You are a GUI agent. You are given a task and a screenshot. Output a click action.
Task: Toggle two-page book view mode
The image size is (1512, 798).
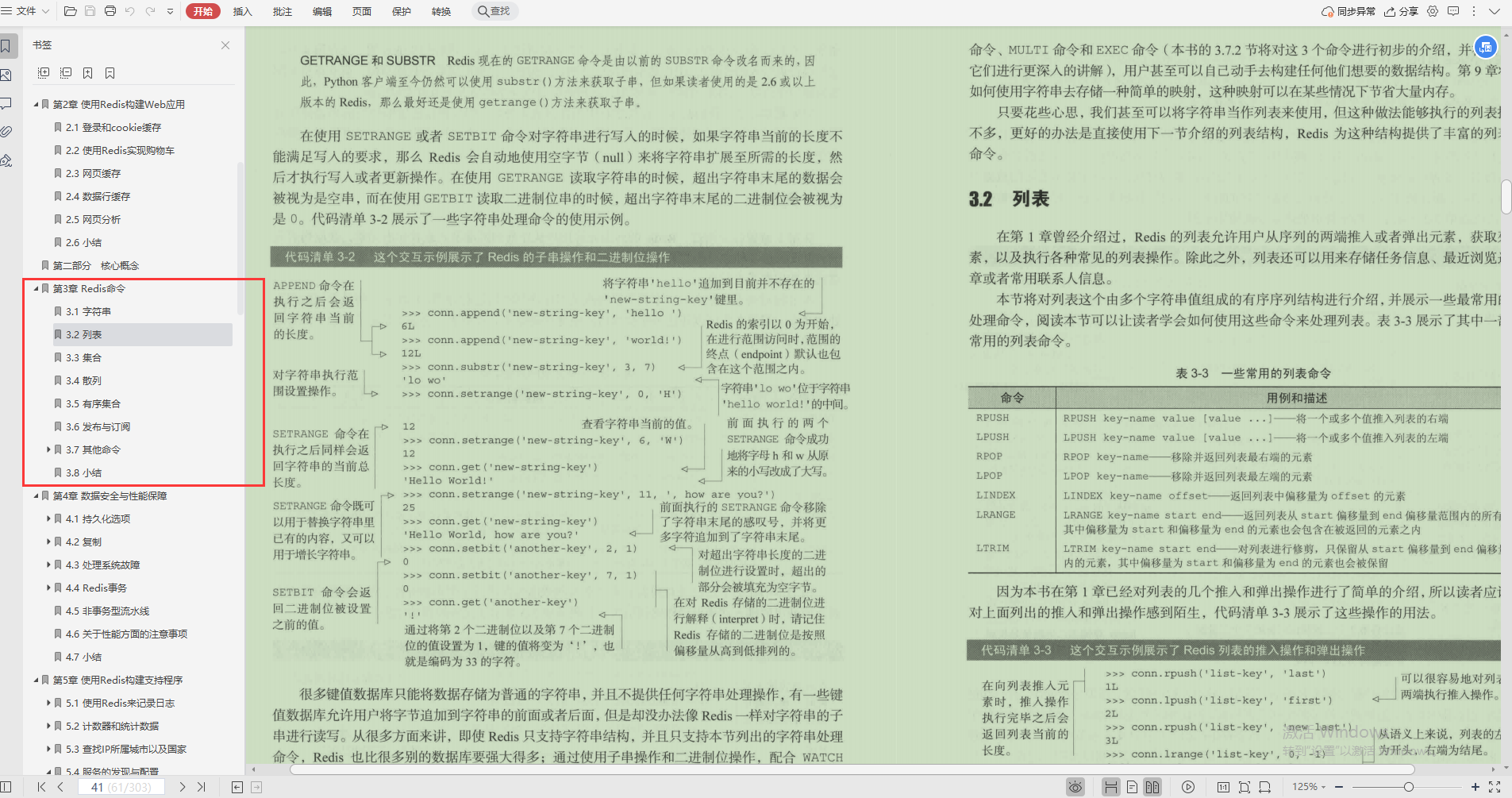click(x=1153, y=787)
